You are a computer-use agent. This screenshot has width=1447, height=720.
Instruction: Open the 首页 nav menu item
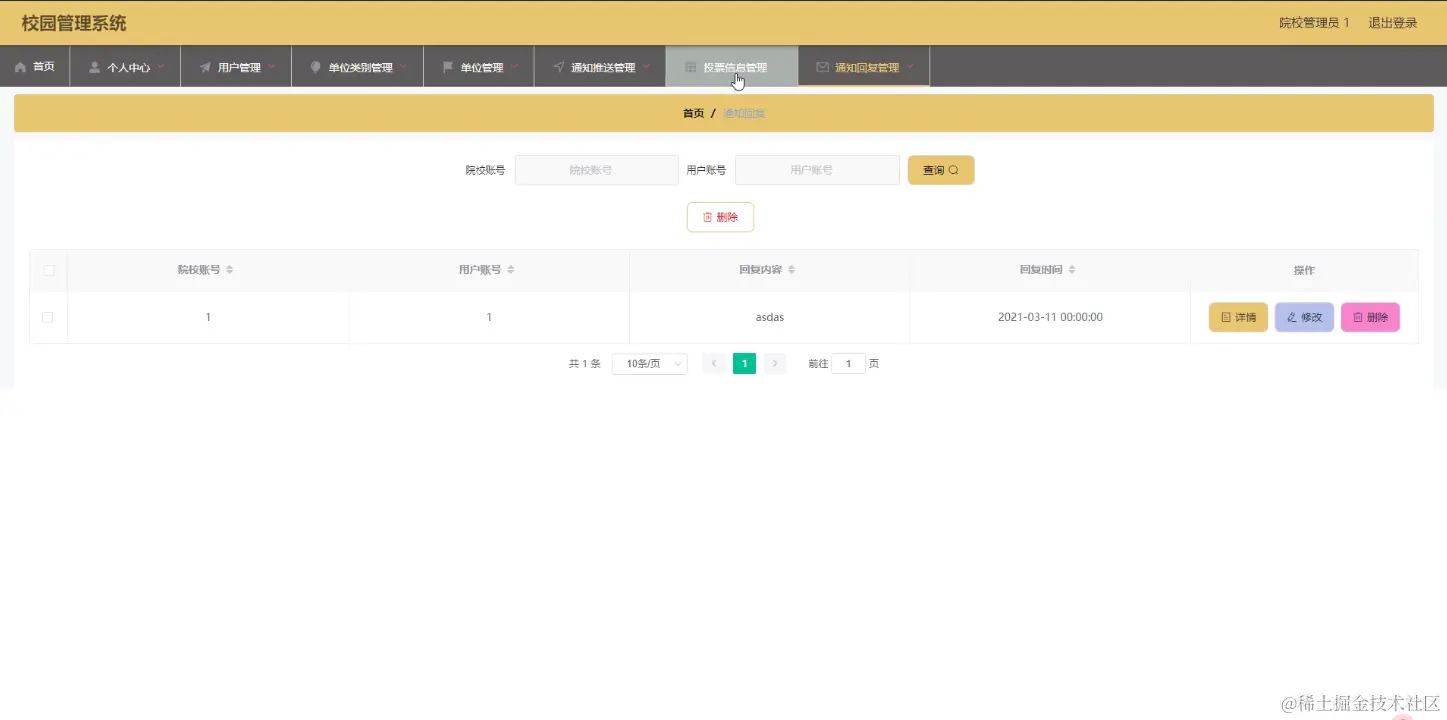pyautogui.click(x=35, y=67)
